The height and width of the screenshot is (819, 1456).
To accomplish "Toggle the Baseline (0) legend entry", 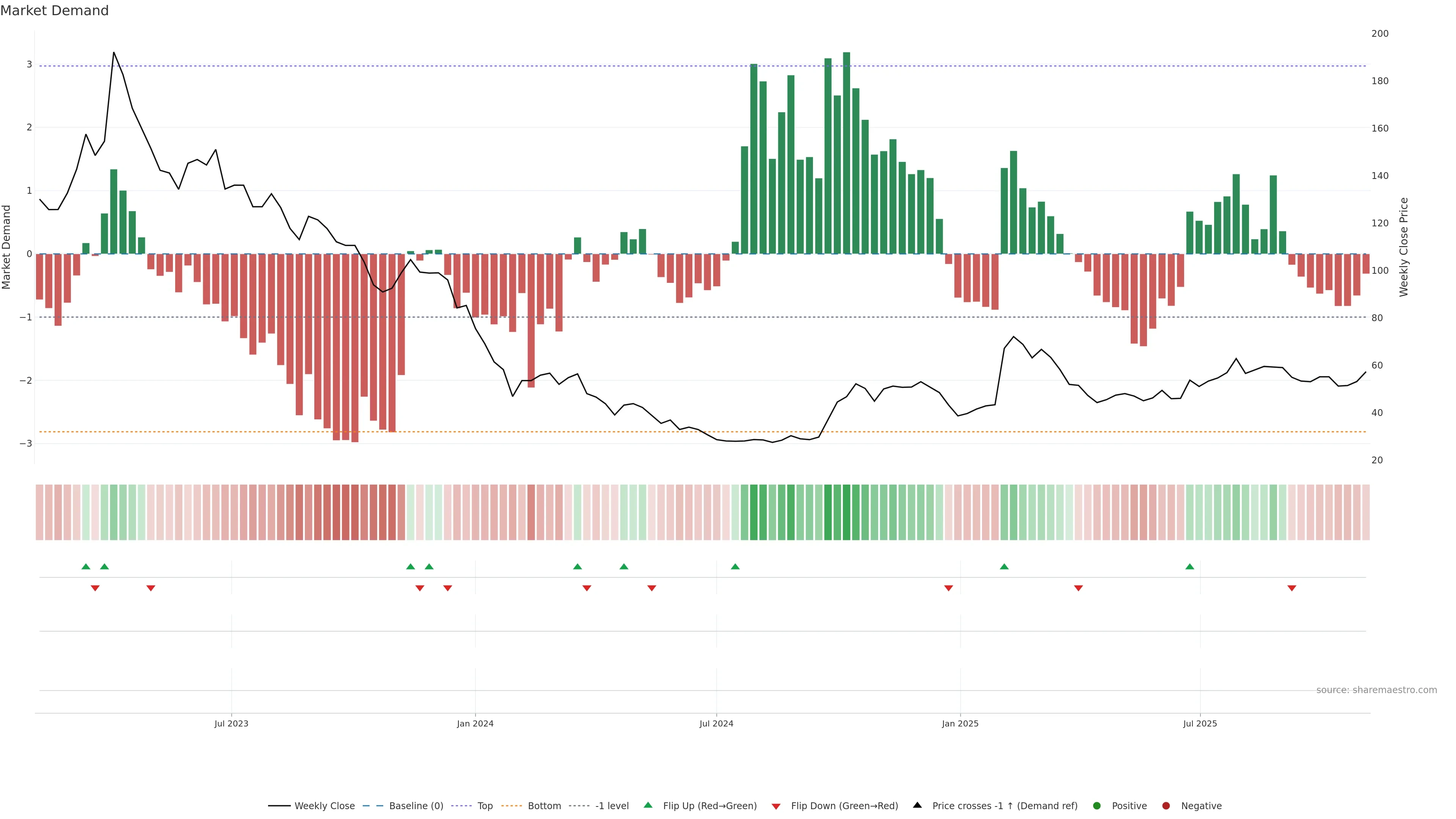I will (416, 806).
